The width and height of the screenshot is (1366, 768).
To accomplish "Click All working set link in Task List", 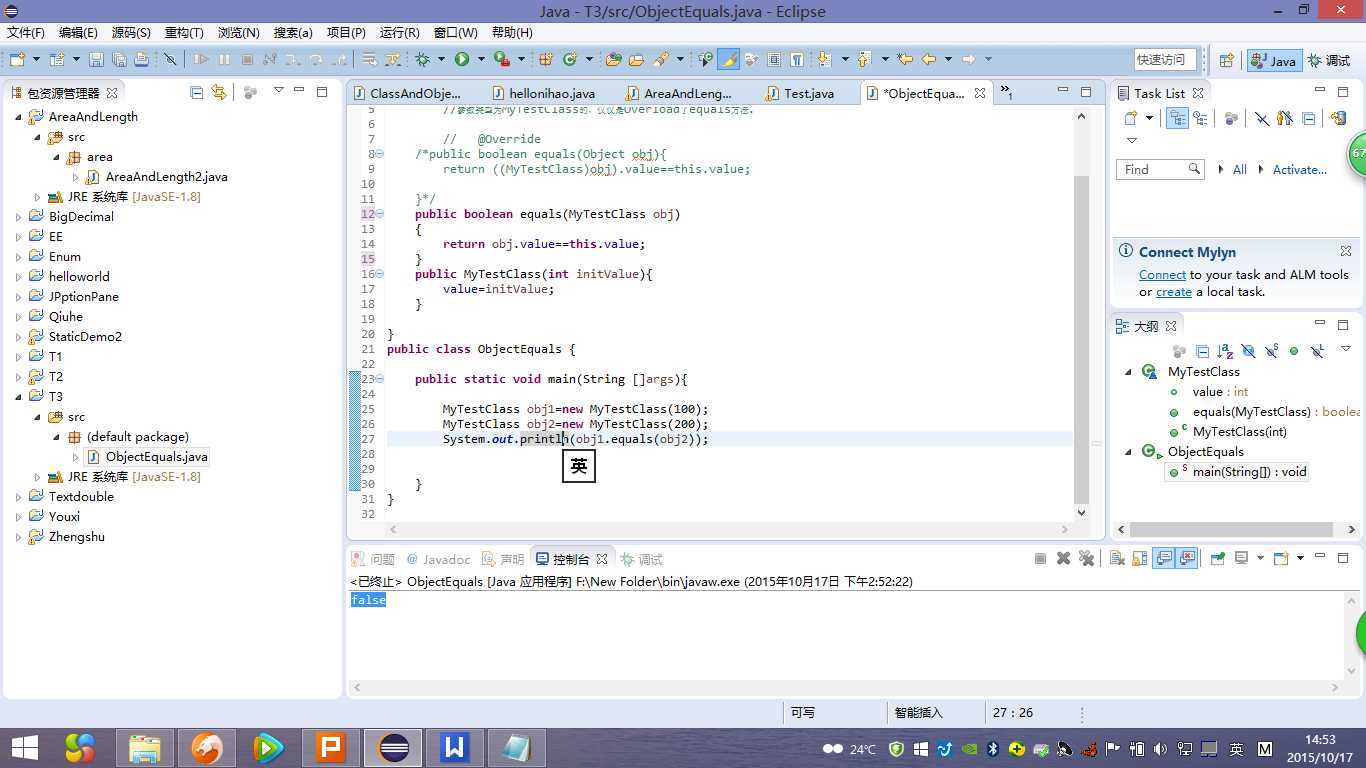I will (1240, 169).
